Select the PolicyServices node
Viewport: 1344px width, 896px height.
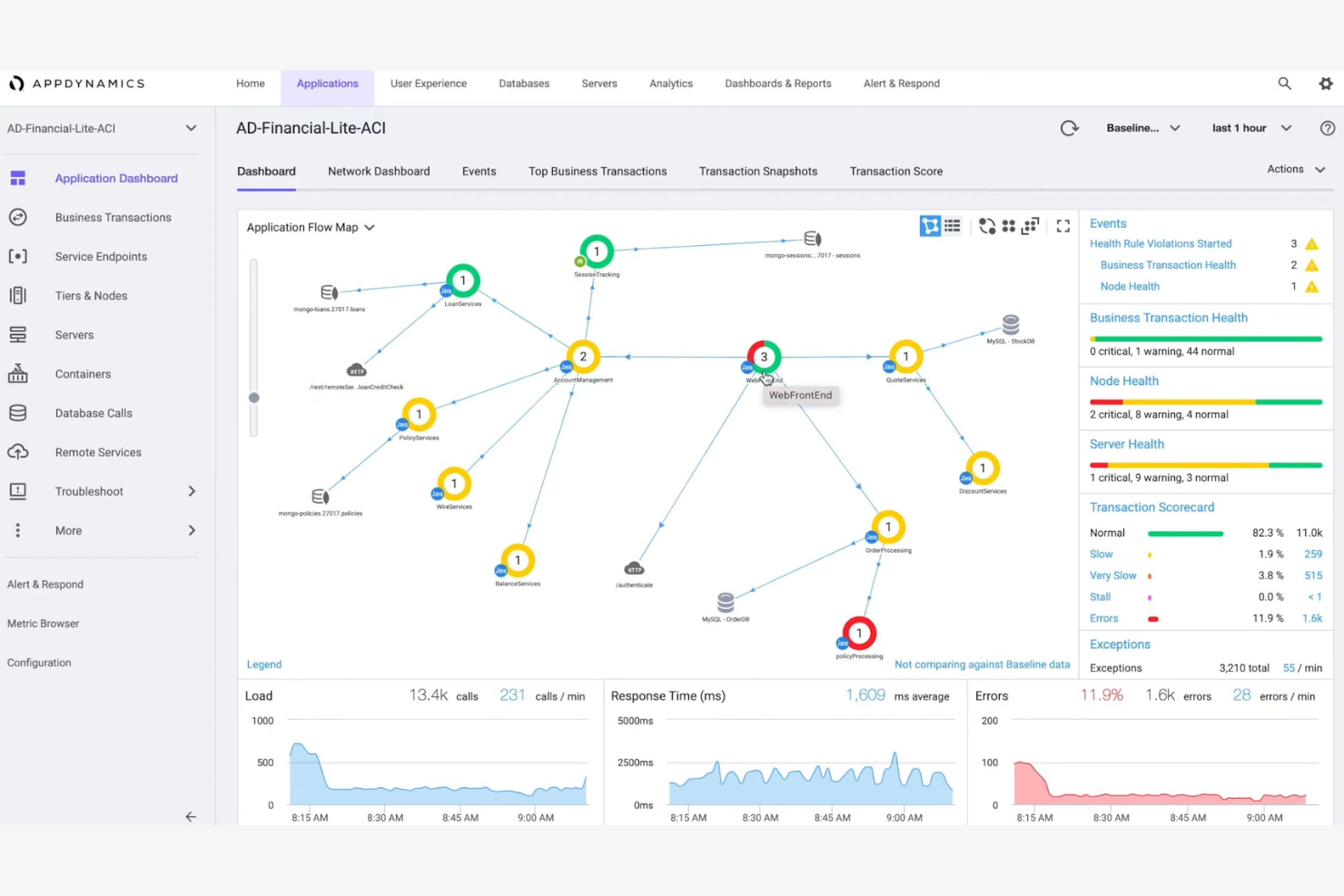(419, 414)
